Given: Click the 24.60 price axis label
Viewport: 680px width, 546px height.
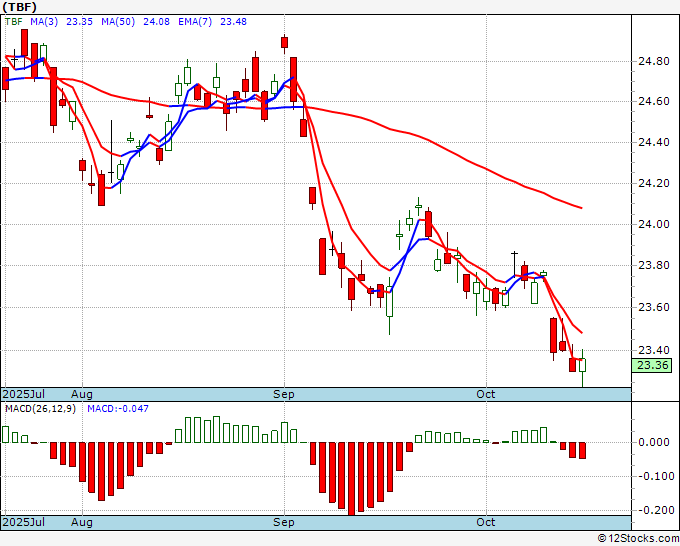Looking at the screenshot, I should pyautogui.click(x=654, y=101).
